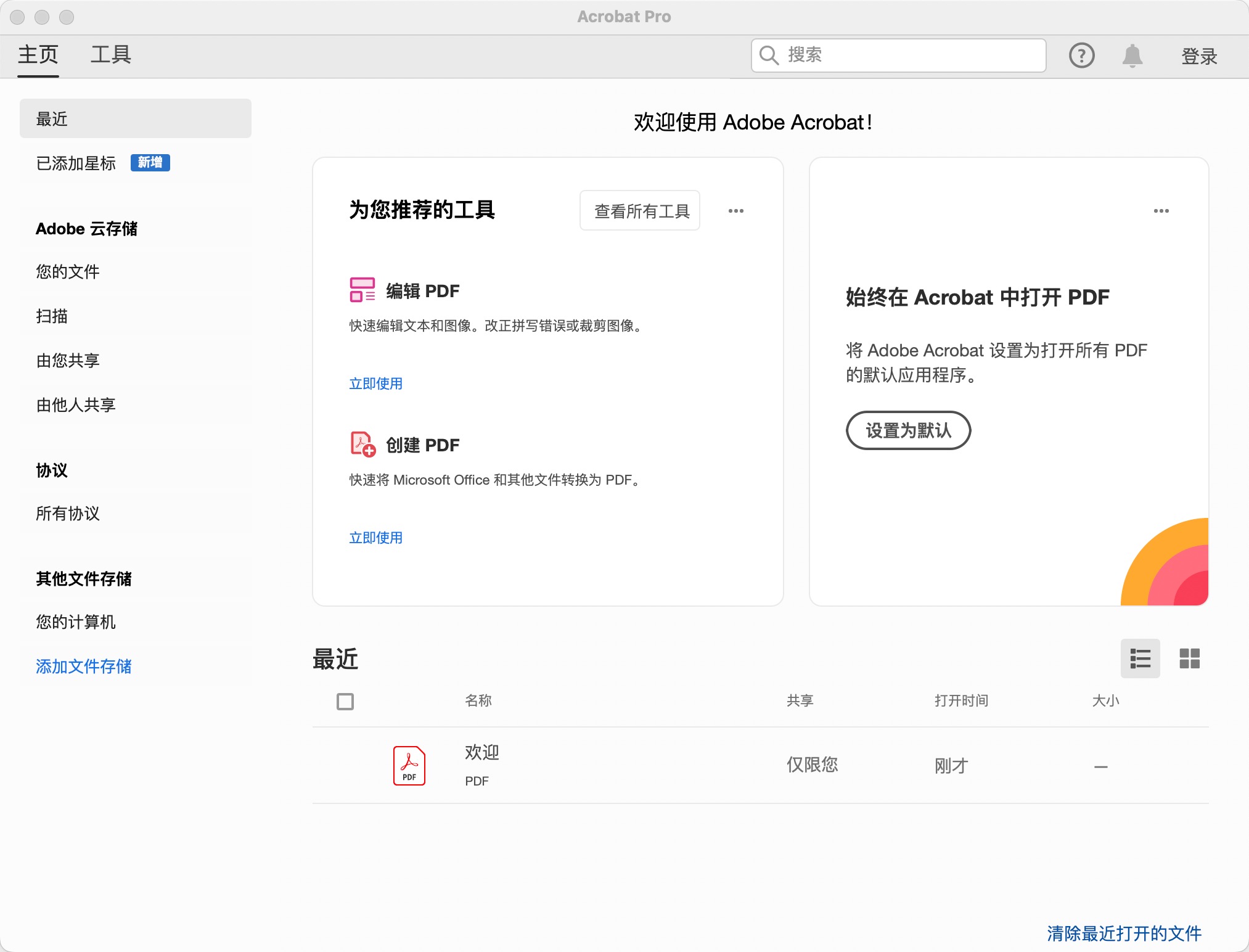The height and width of the screenshot is (952, 1249).
Task: Click the 新增 badge beside 已添加星标
Action: [150, 162]
